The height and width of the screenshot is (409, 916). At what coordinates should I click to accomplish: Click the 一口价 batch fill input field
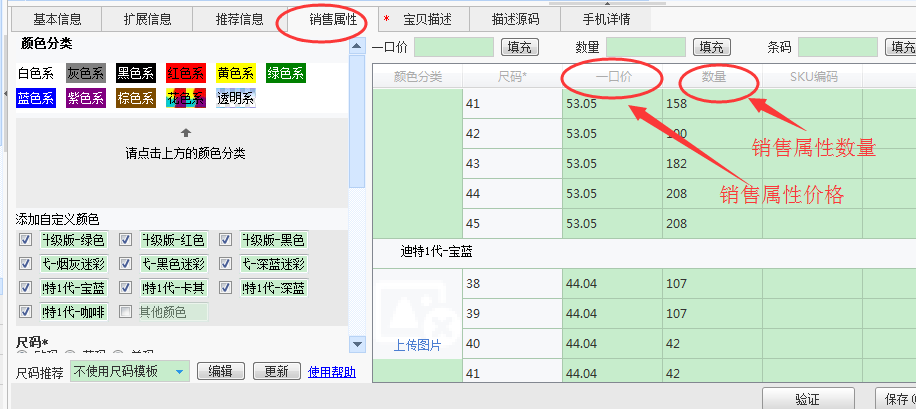click(x=454, y=46)
